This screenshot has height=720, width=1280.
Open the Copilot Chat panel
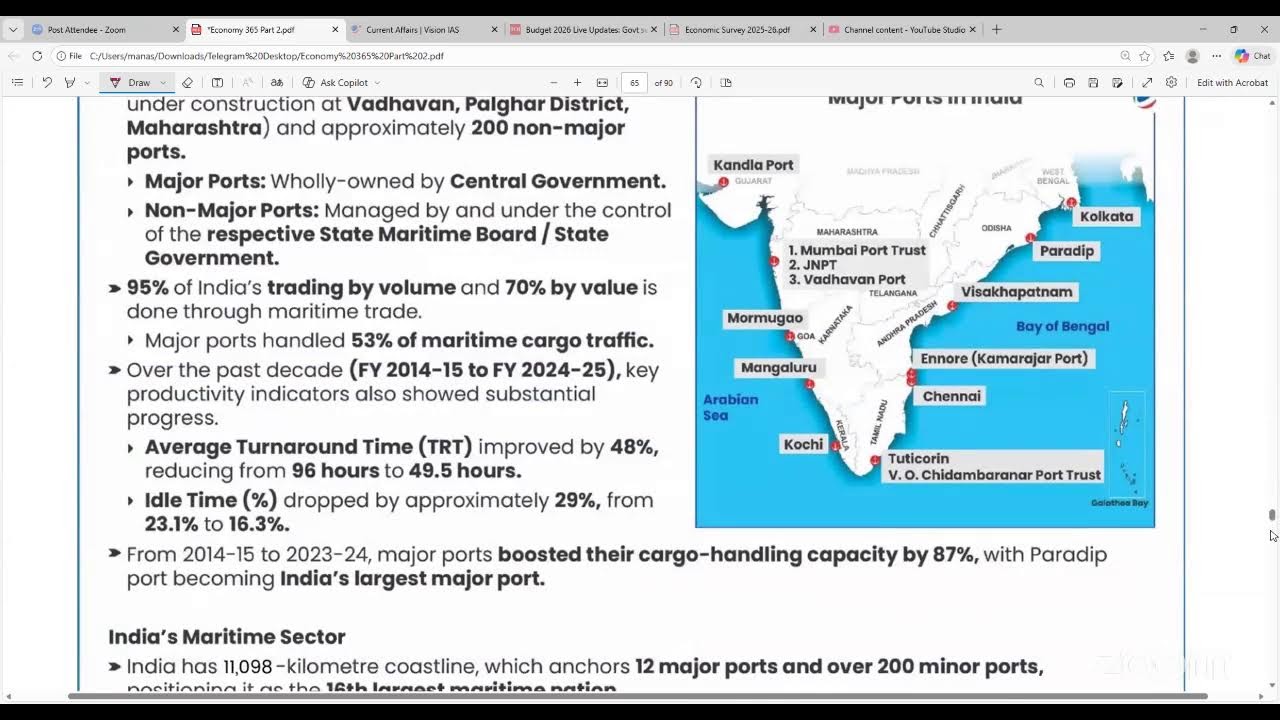click(1253, 56)
